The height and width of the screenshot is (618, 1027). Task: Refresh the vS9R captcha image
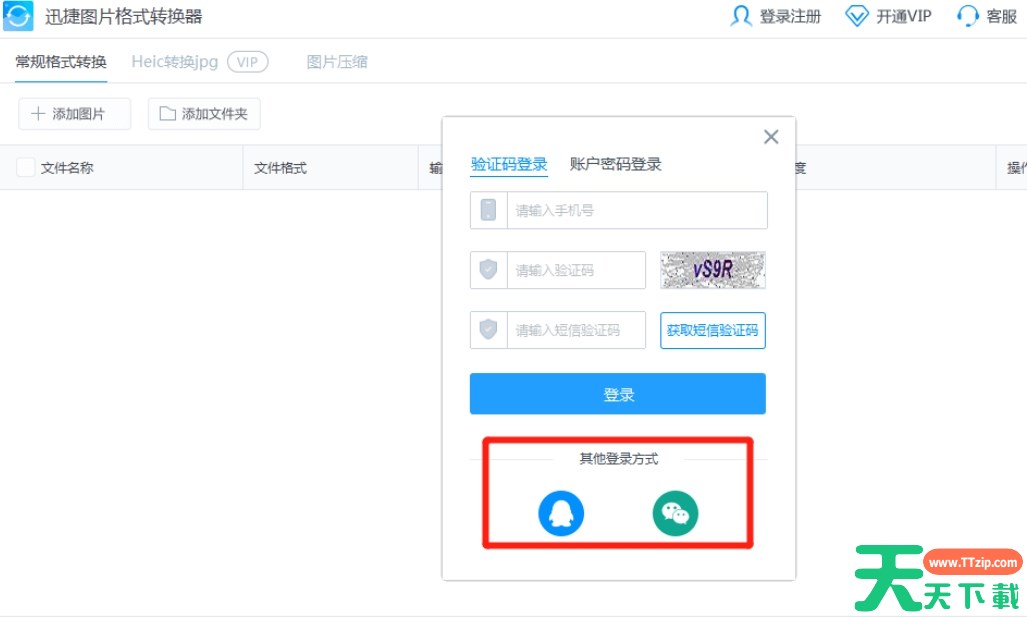pyautogui.click(x=712, y=270)
